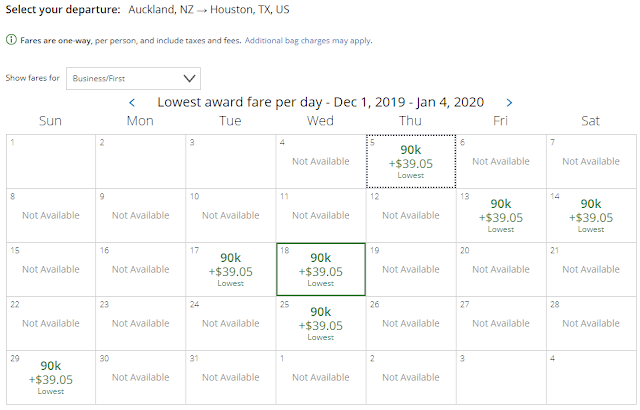Click the empty January 3 calendar cell
This screenshot has height=410, width=640.
pyautogui.click(x=500, y=377)
